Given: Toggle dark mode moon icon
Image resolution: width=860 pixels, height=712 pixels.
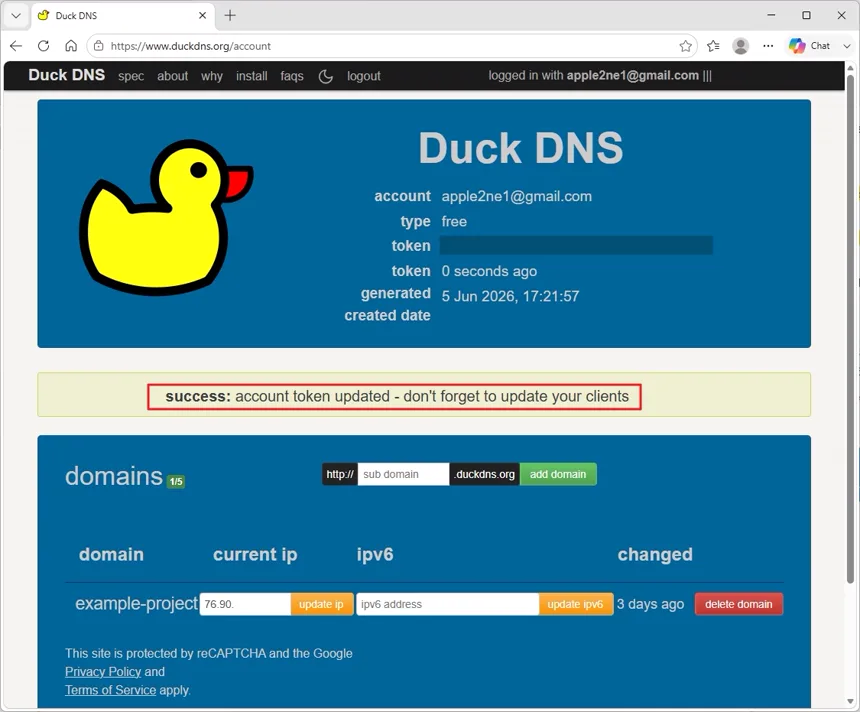Looking at the screenshot, I should [325, 76].
